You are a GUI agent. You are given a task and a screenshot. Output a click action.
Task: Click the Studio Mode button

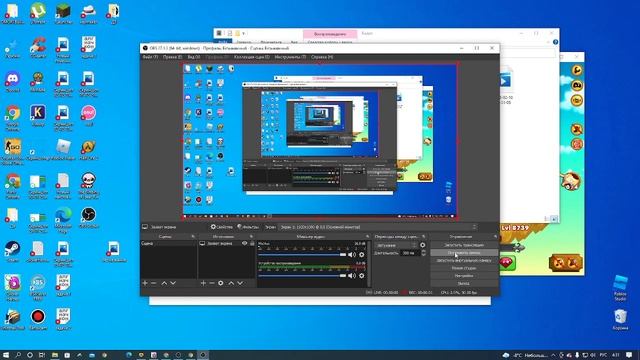pyautogui.click(x=464, y=268)
